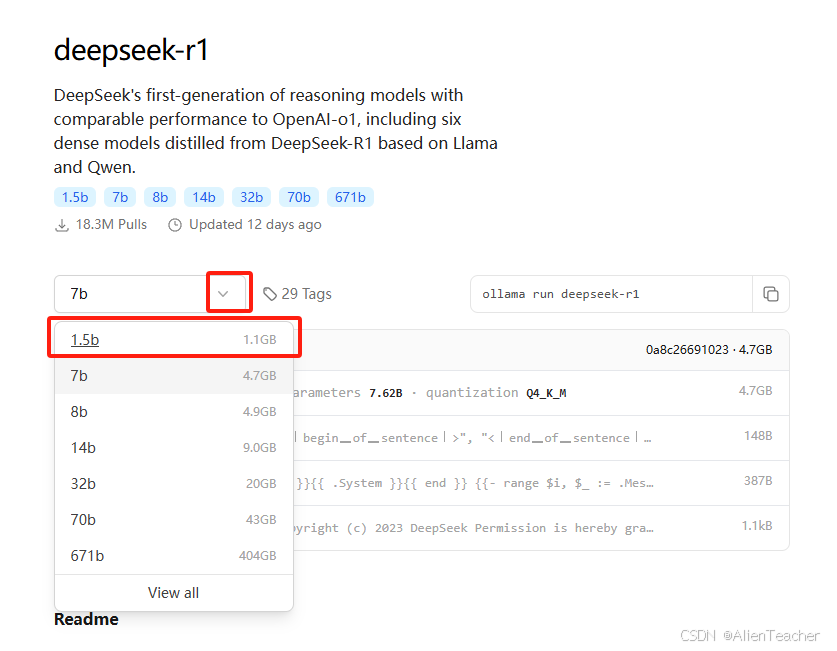Click the 1.1kB file size value
This screenshot has height=651, width=837.
(x=757, y=526)
